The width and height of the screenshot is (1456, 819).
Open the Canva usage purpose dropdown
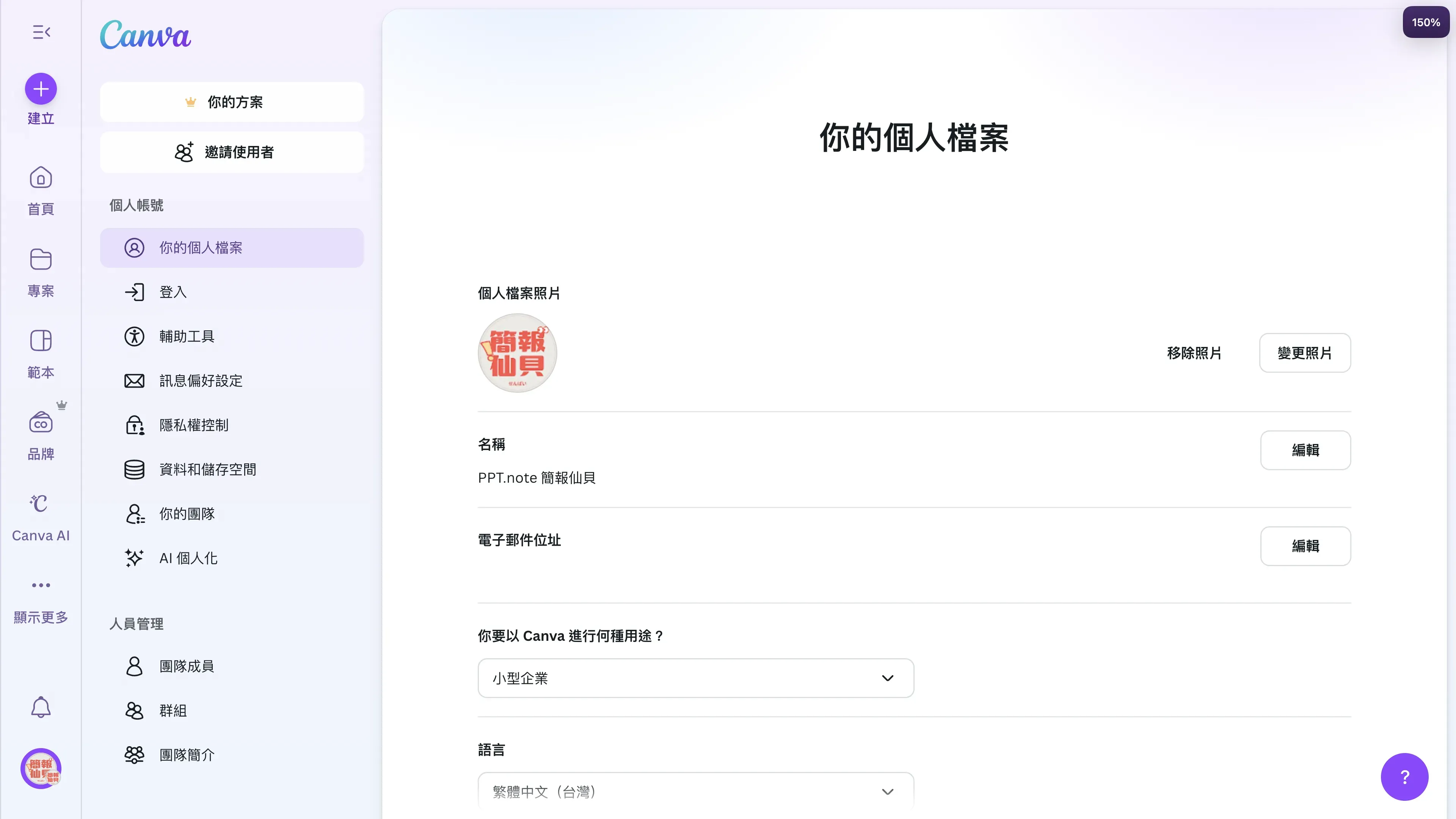click(695, 678)
